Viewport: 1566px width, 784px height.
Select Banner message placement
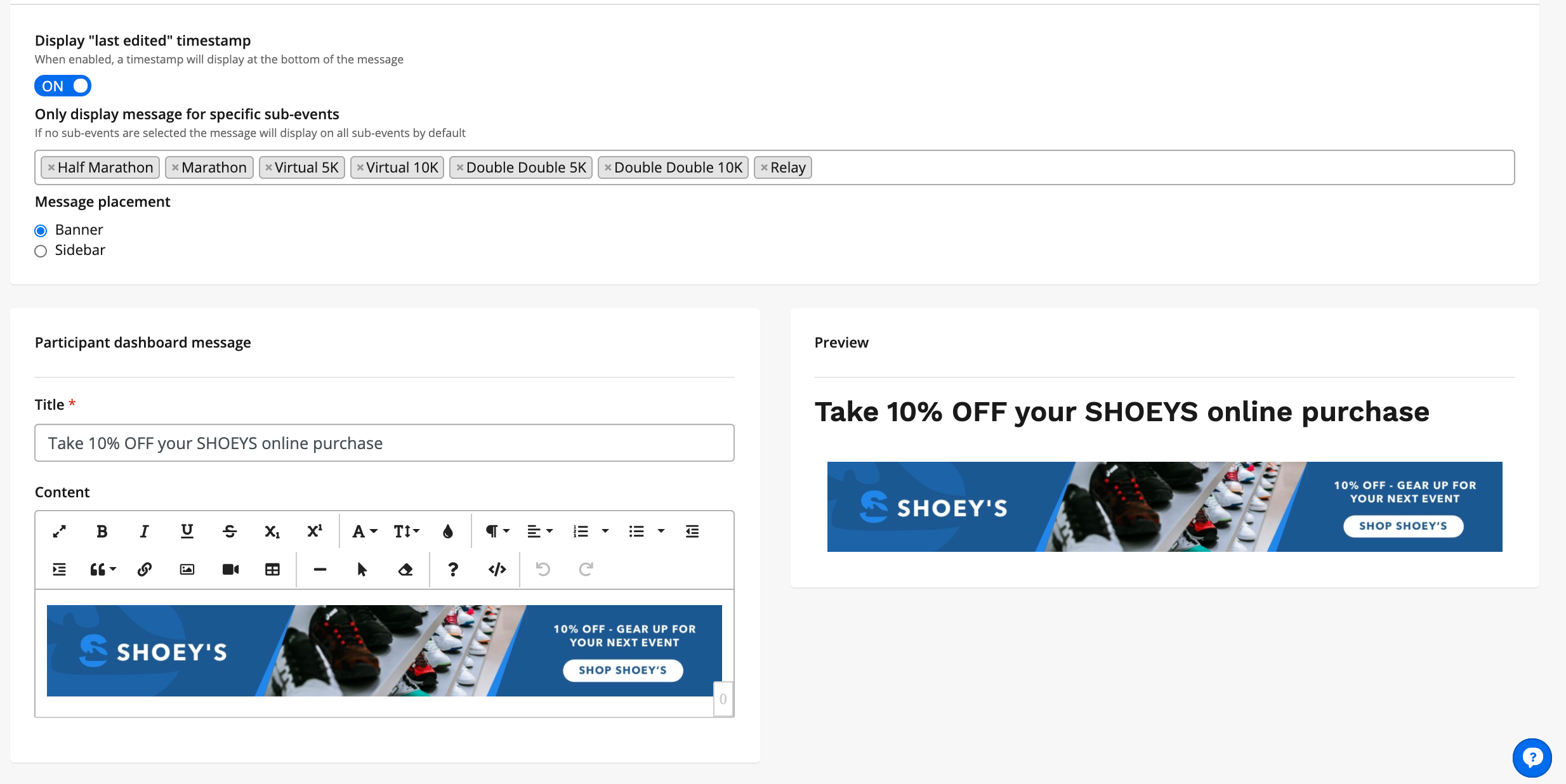pos(41,230)
